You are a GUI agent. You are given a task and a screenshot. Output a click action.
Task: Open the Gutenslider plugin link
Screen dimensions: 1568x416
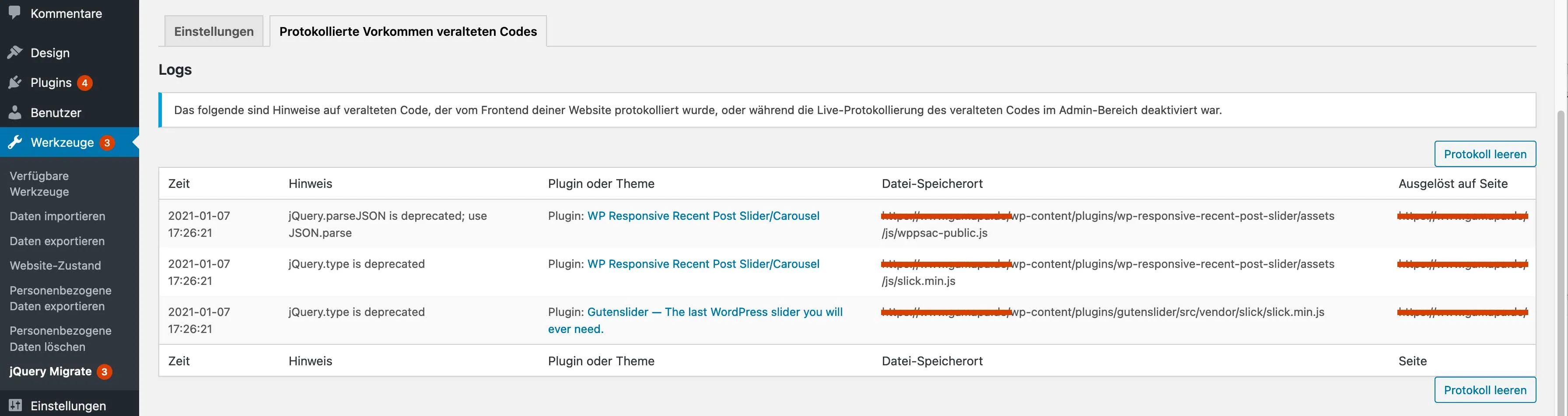pyautogui.click(x=695, y=320)
